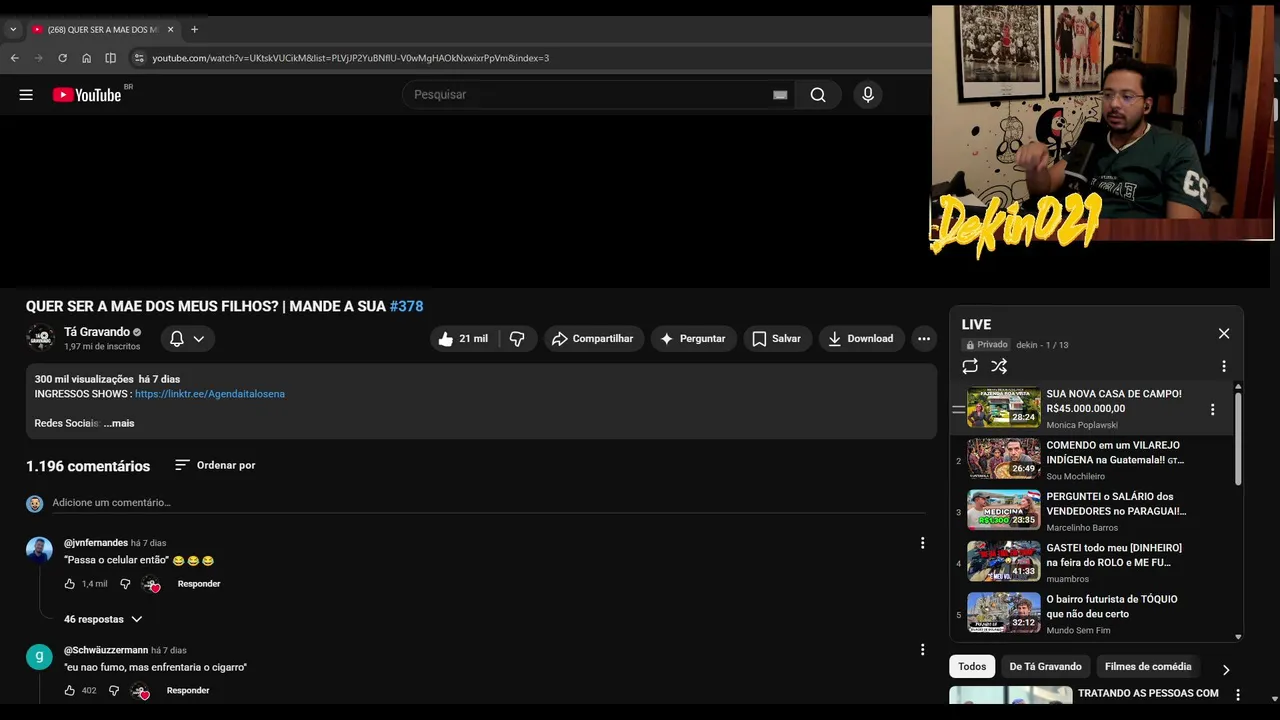Select the Filmes de comédia filter chip
The image size is (1280, 720).
click(1148, 667)
